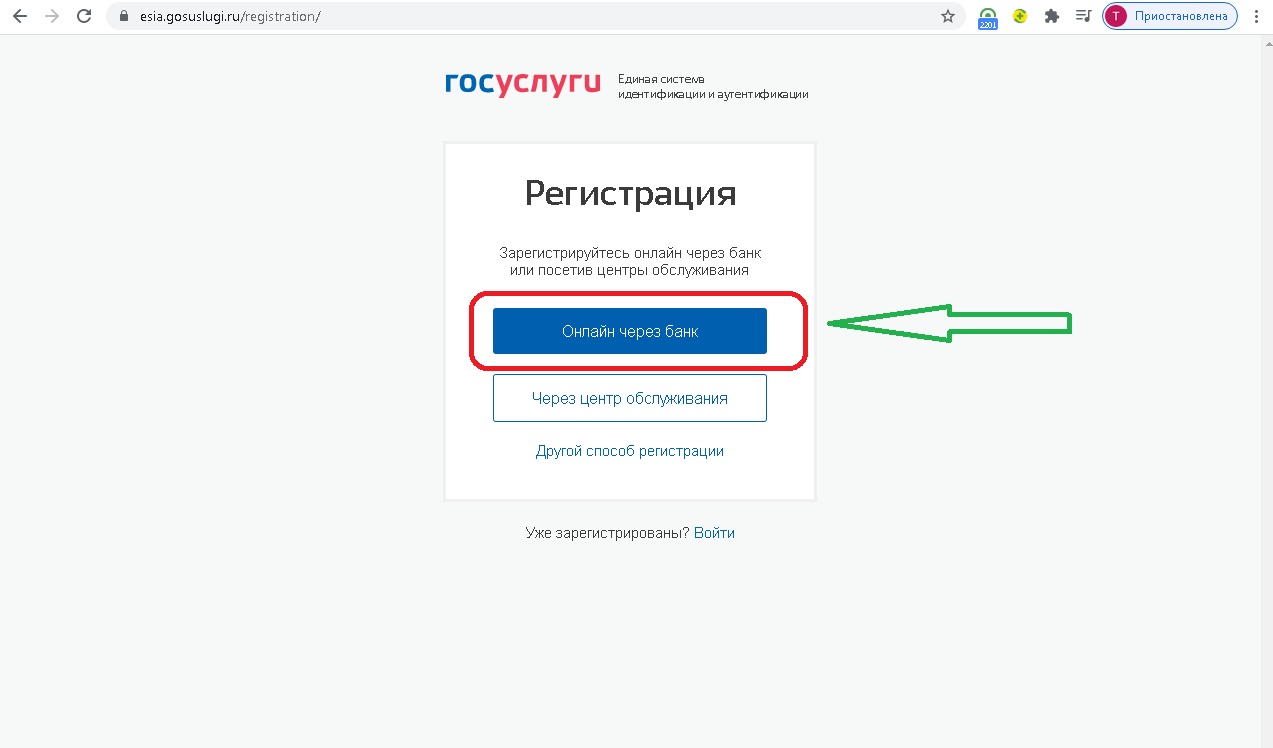Open the green extension icon with badge
Viewport: 1273px width, 748px height.
tap(988, 18)
